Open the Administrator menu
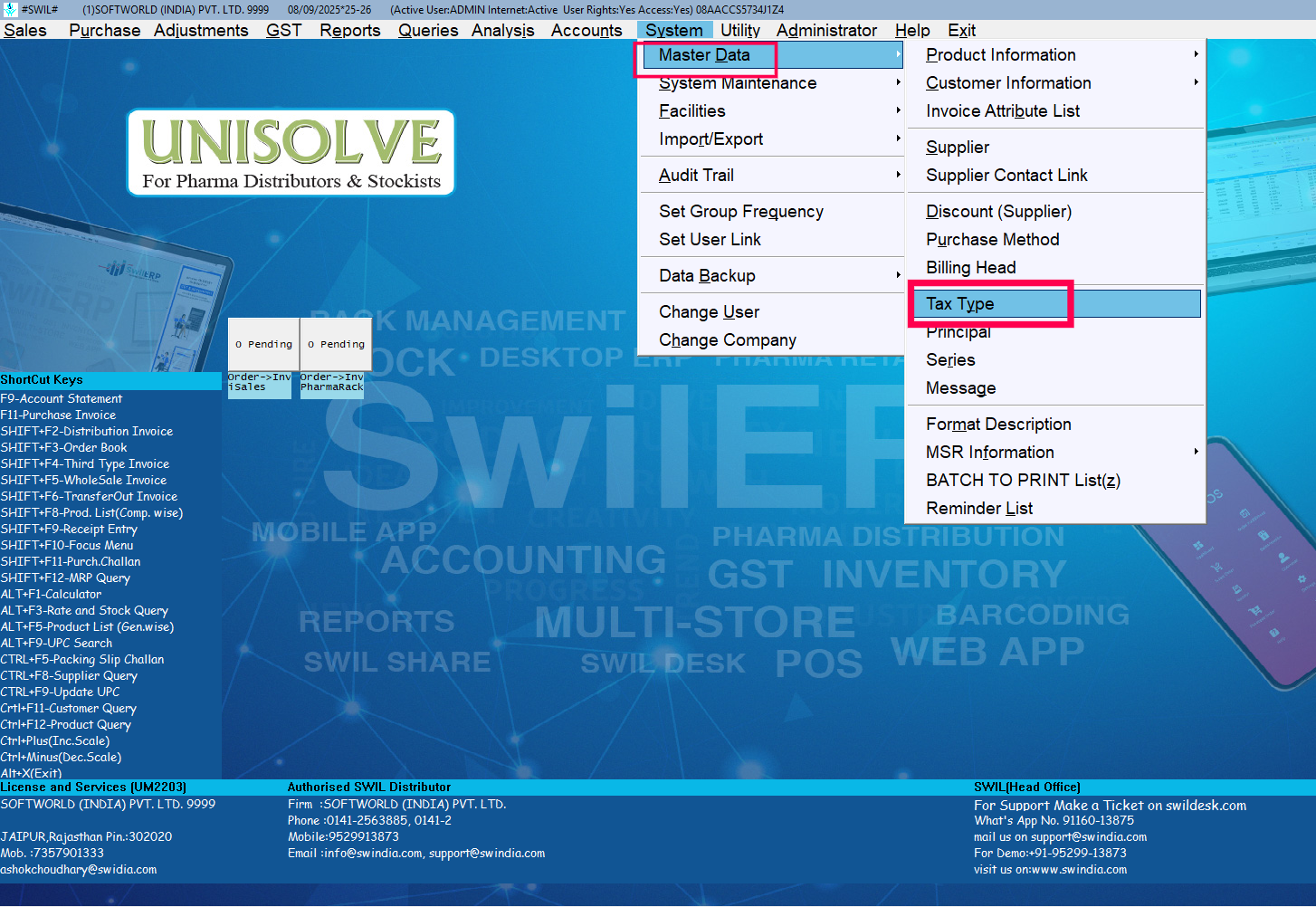 tap(826, 30)
